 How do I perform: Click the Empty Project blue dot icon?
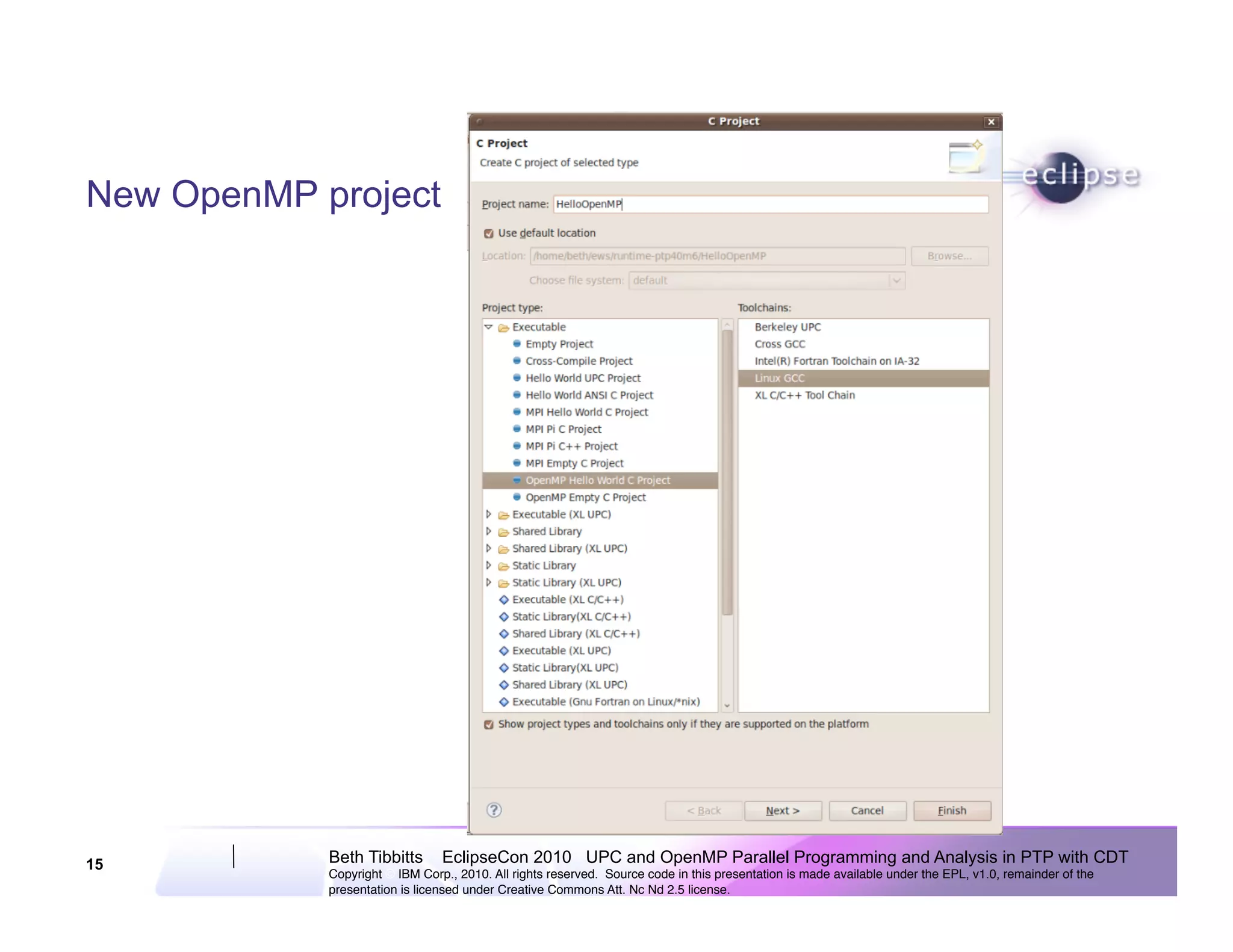pos(517,344)
